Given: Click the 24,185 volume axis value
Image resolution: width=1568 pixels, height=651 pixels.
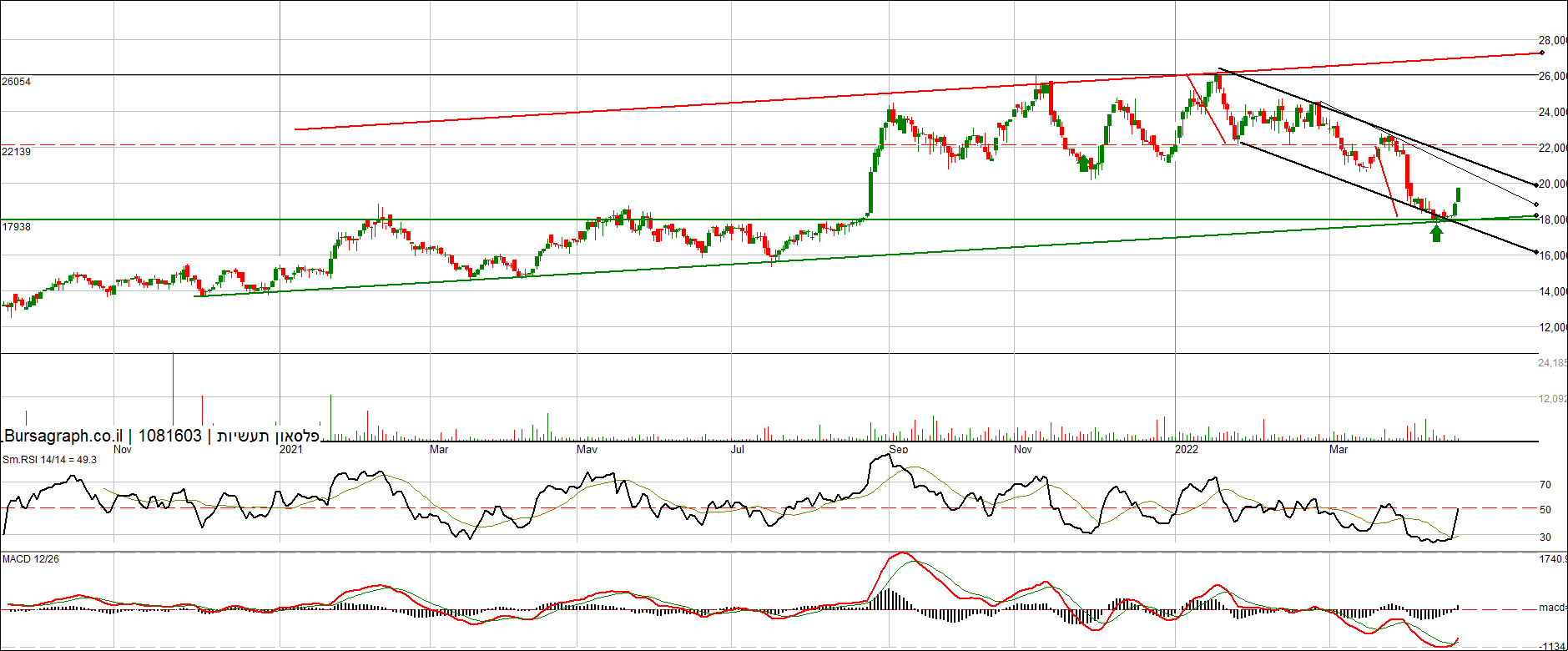Looking at the screenshot, I should click(1553, 363).
